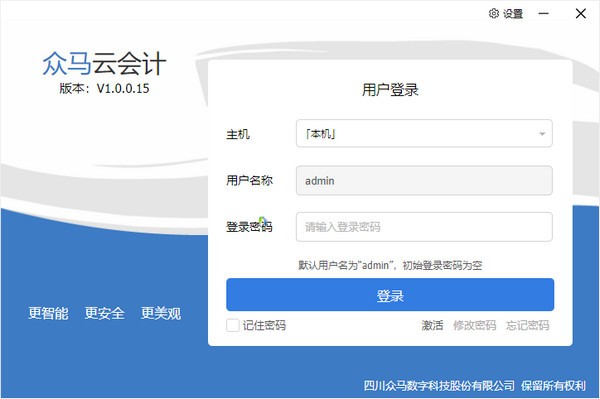Open the 激活 activation link
This screenshot has height=399, width=600.
(x=432, y=325)
